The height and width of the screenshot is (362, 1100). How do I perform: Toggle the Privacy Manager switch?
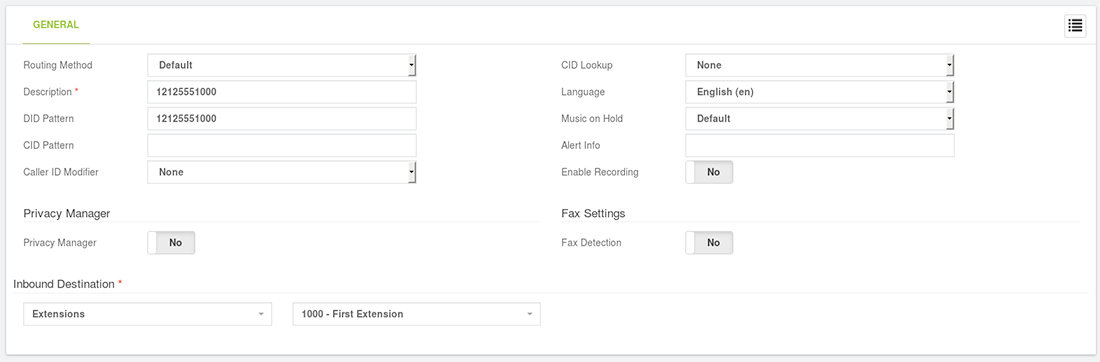pos(171,243)
